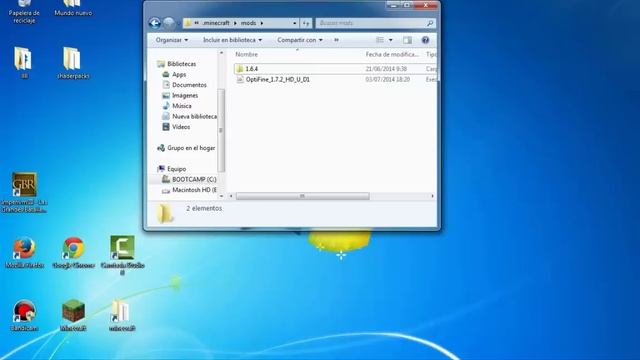Show more toolbar commands chevron
Screen dimensions: 640x360
point(336,40)
